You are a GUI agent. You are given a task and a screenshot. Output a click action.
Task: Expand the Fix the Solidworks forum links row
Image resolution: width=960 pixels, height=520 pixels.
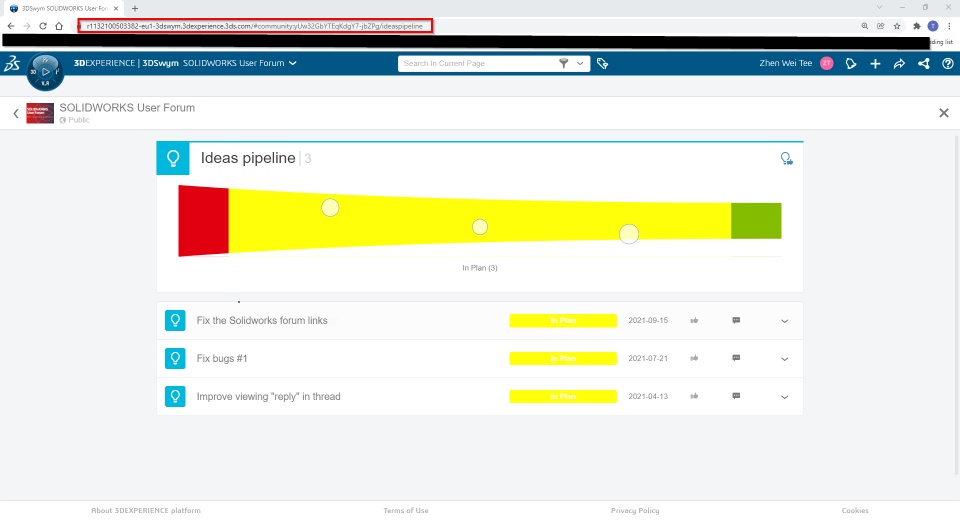pyautogui.click(x=784, y=321)
